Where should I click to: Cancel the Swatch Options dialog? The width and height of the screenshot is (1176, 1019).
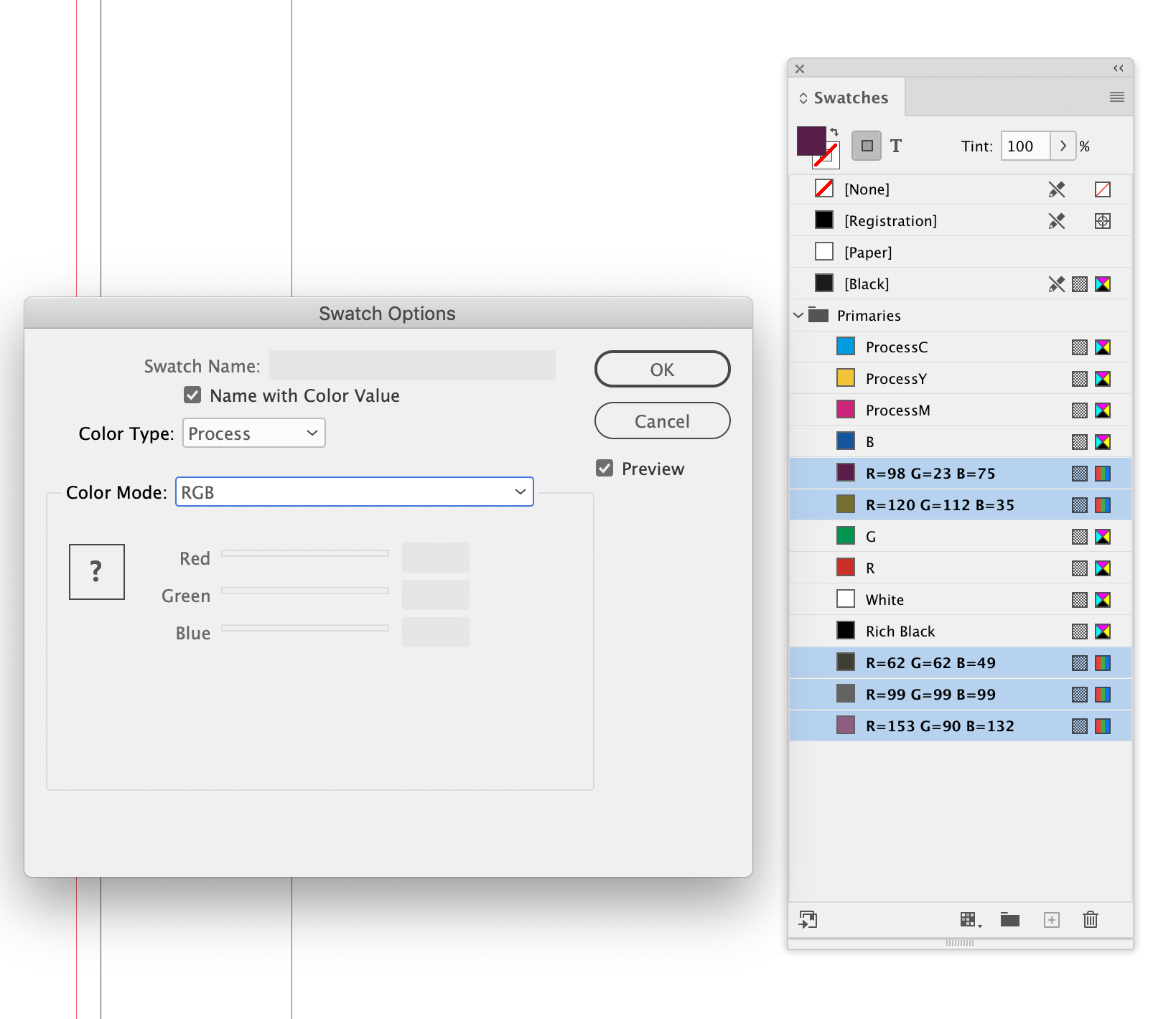click(661, 421)
